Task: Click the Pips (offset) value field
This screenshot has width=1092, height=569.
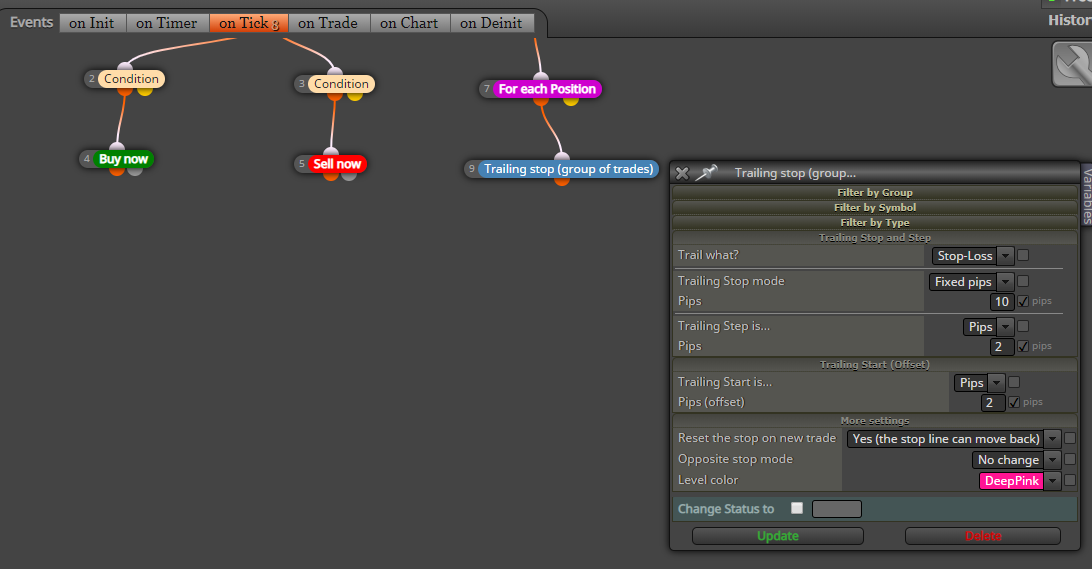Action: pyautogui.click(x=992, y=403)
